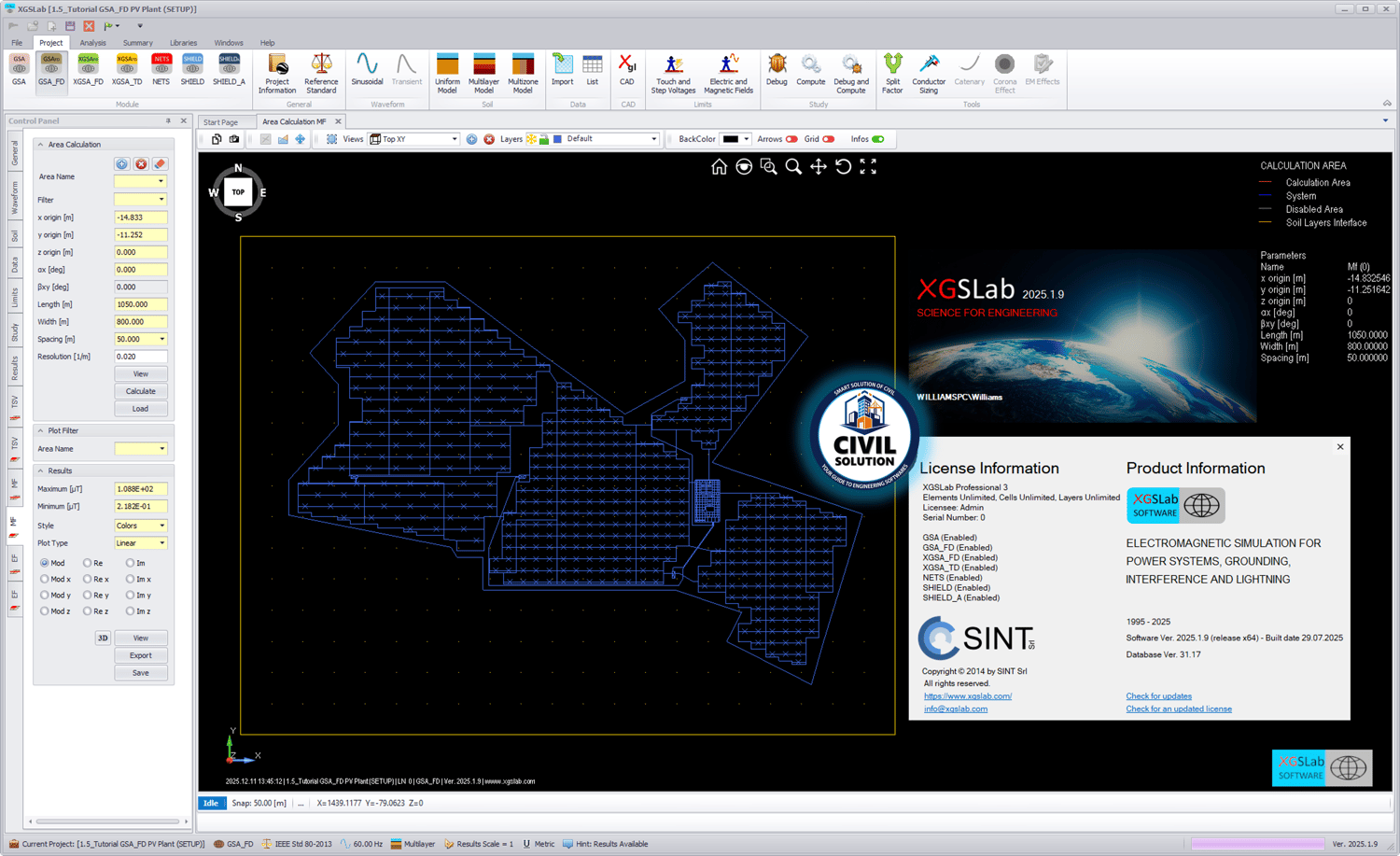This screenshot has height=856, width=1400.
Task: Toggle the Grid switch
Action: point(828,139)
